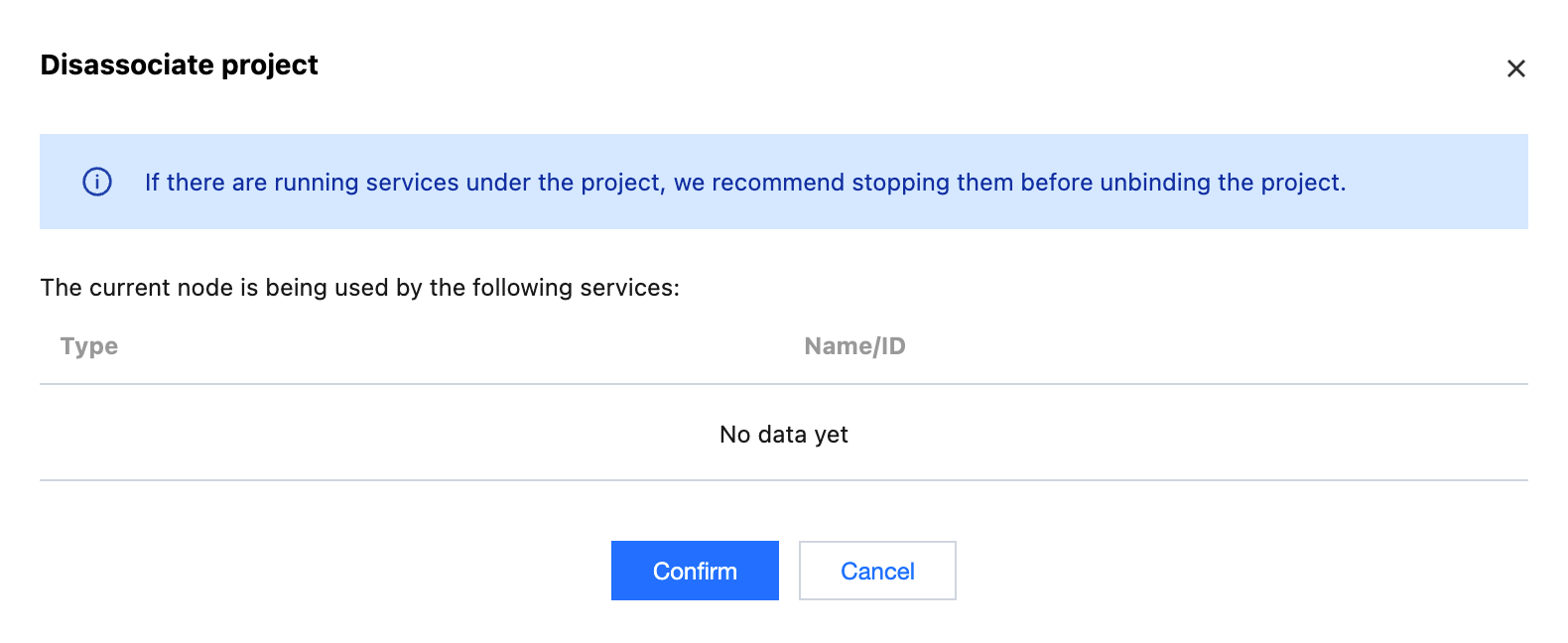This screenshot has height=643, width=1568.
Task: Click the running services warning message
Action: click(744, 183)
